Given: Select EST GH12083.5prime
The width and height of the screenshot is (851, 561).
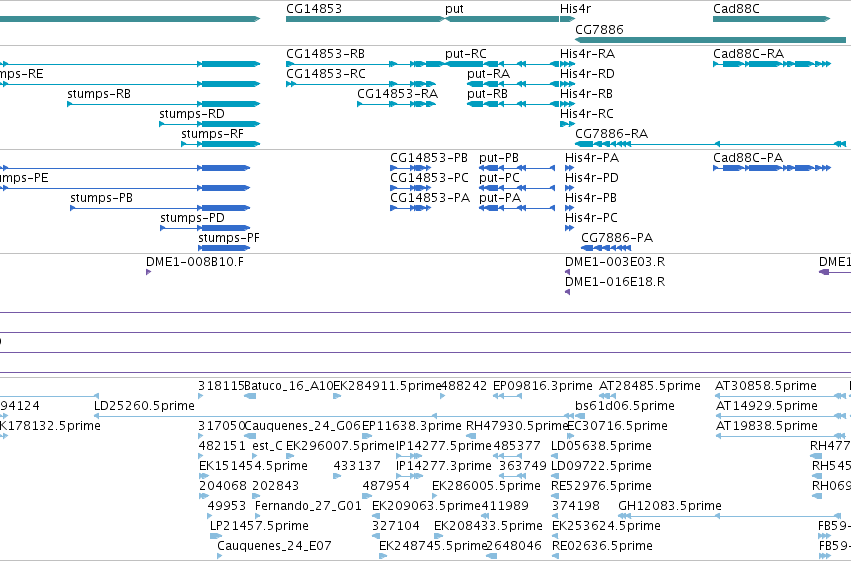Looking at the screenshot, I should click(x=730, y=517).
